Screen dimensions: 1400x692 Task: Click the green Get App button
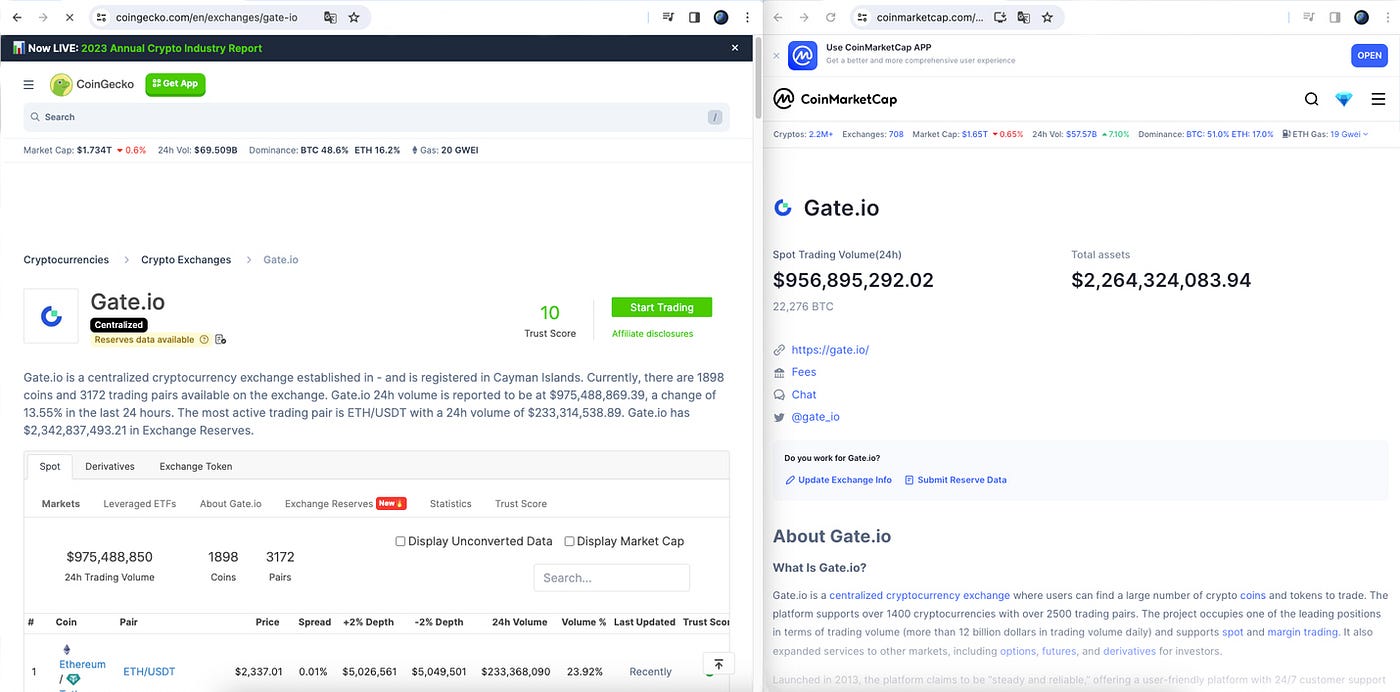point(175,84)
